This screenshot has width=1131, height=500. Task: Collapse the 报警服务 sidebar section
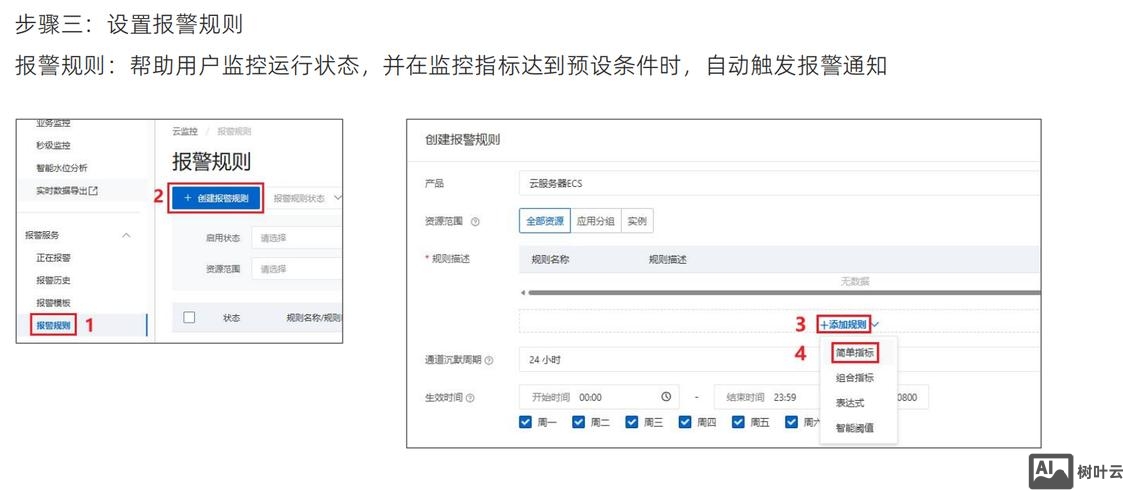coord(126,235)
